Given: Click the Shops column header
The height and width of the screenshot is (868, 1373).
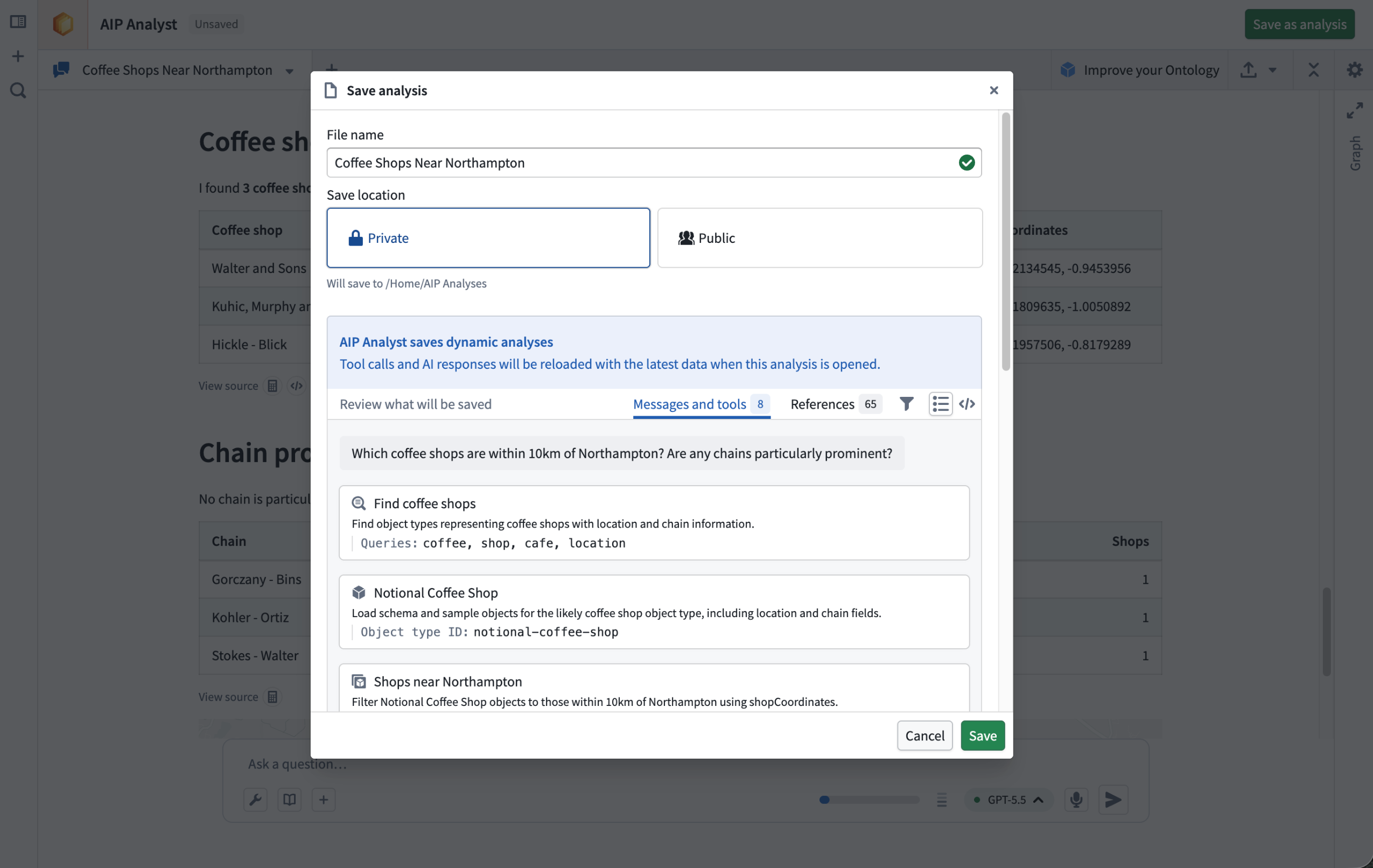Looking at the screenshot, I should pyautogui.click(x=1130, y=541).
